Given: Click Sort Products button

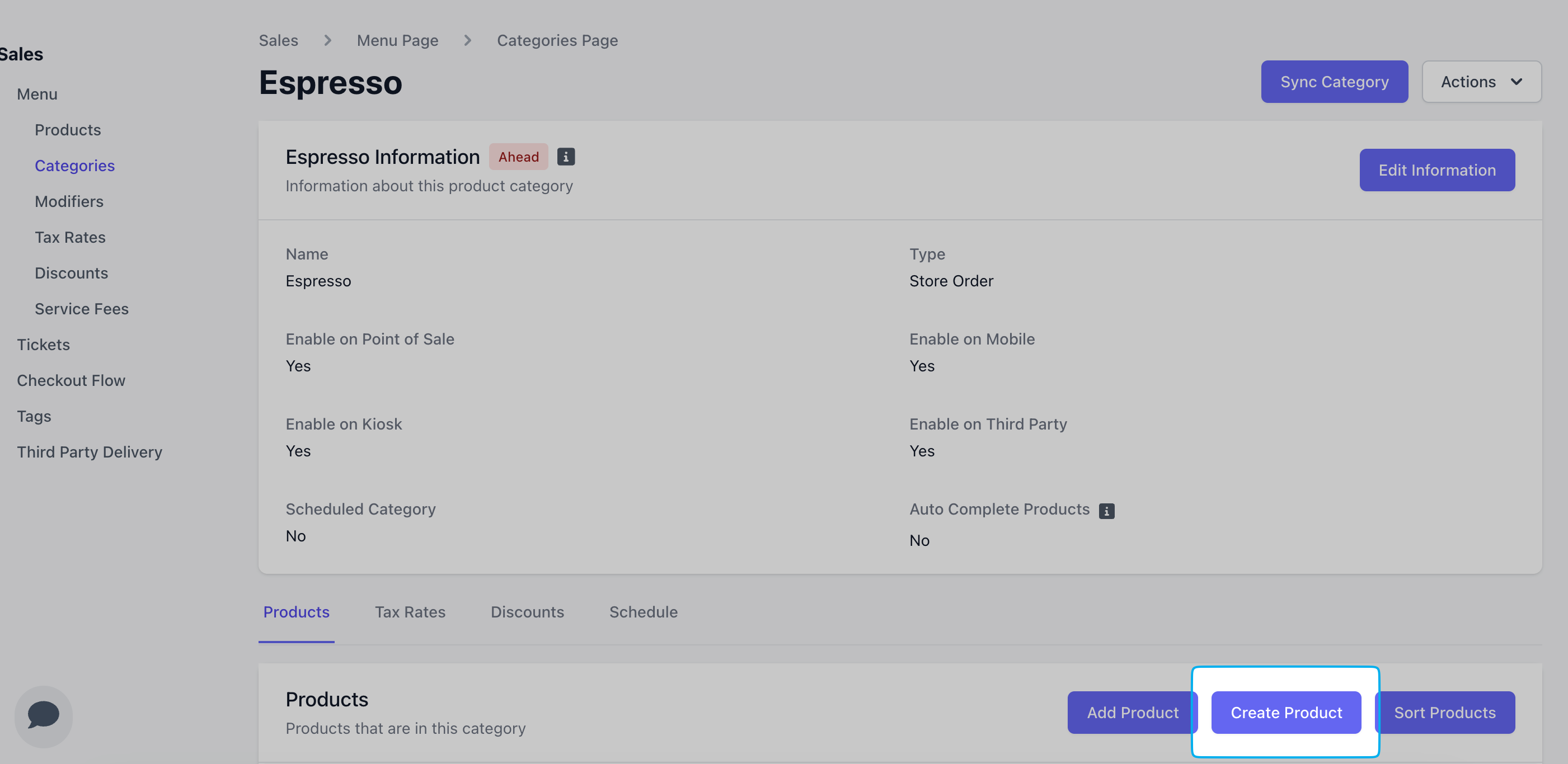Looking at the screenshot, I should pos(1444,713).
